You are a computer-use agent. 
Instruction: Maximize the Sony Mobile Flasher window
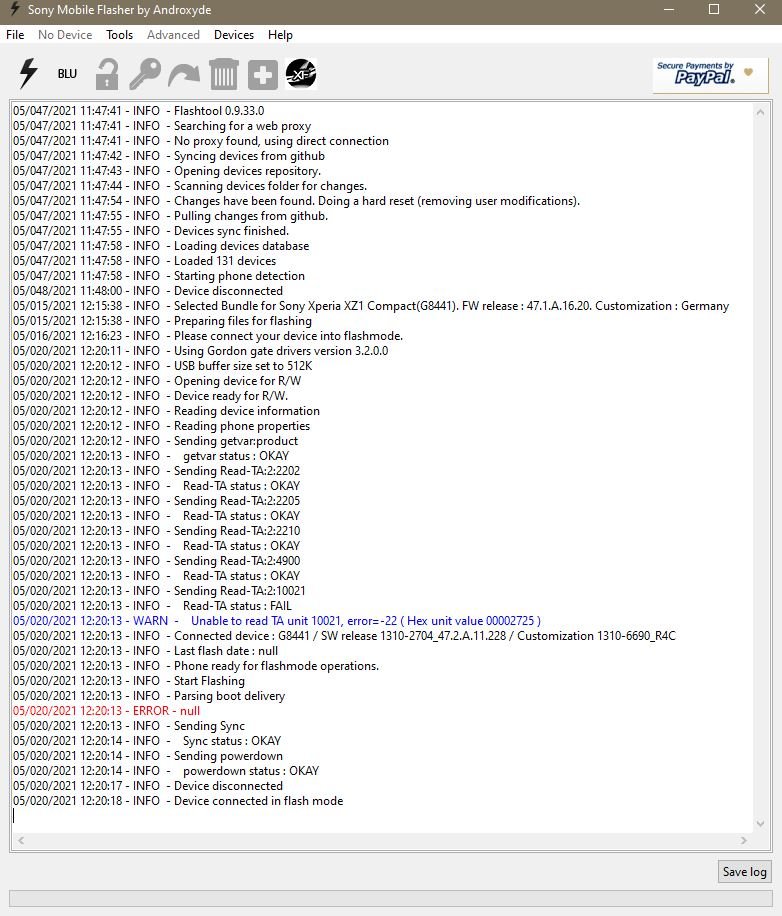(x=714, y=9)
